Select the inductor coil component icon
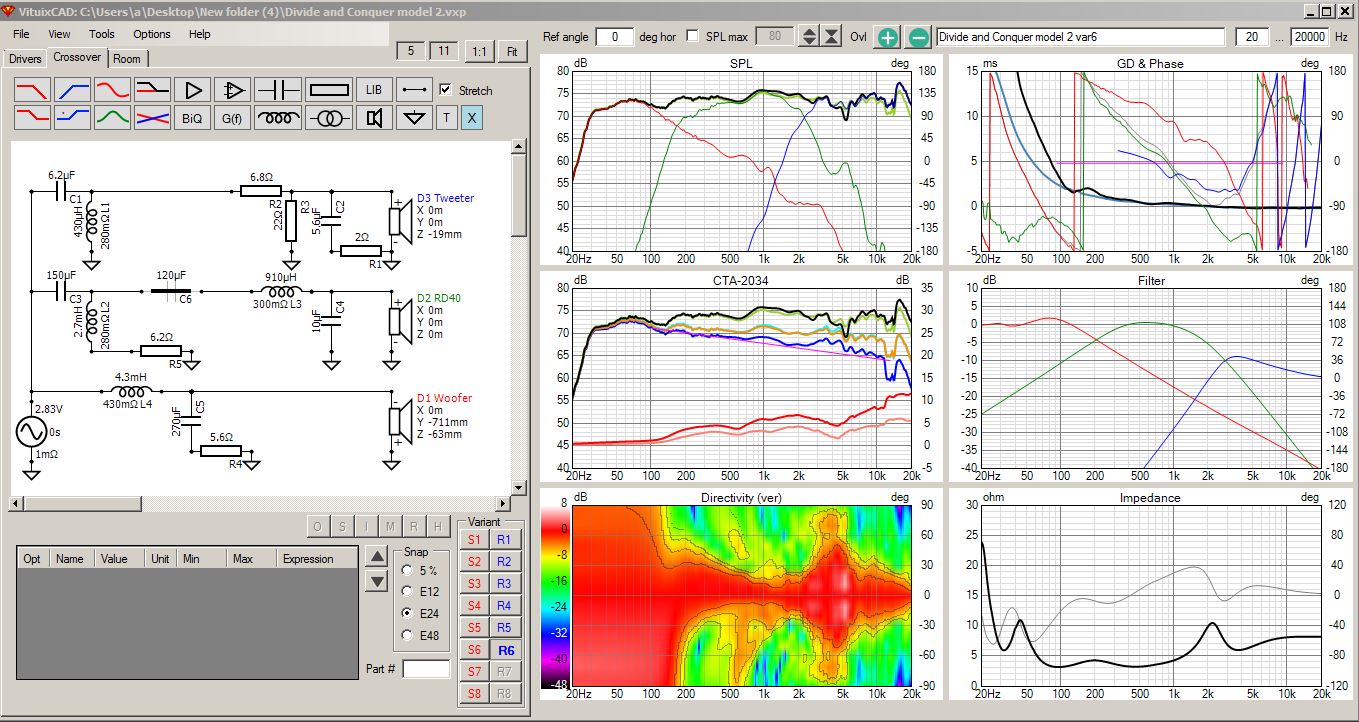The height and width of the screenshot is (722, 1359). (x=279, y=118)
